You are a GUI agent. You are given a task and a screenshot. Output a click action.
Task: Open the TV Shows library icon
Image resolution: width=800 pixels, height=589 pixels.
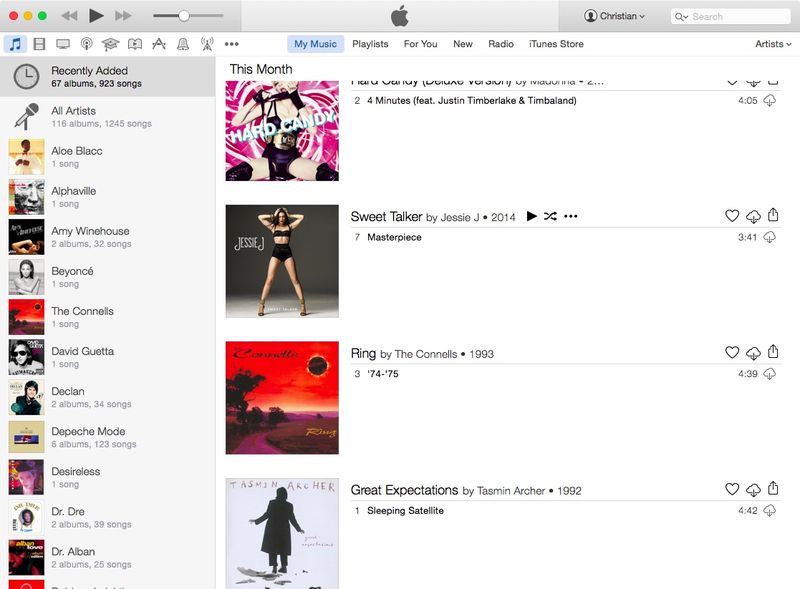tap(63, 44)
